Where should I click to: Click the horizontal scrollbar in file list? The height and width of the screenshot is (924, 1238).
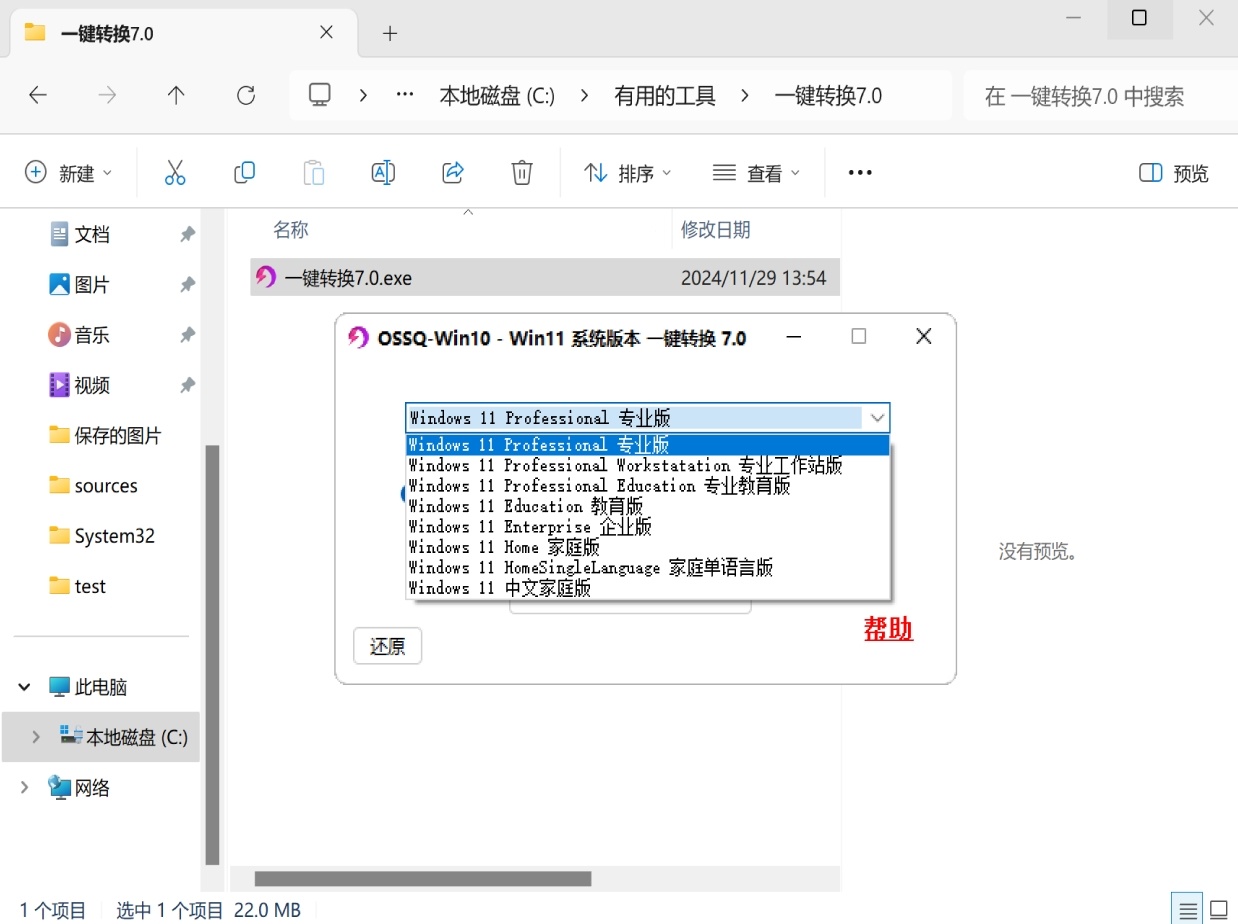(x=423, y=879)
